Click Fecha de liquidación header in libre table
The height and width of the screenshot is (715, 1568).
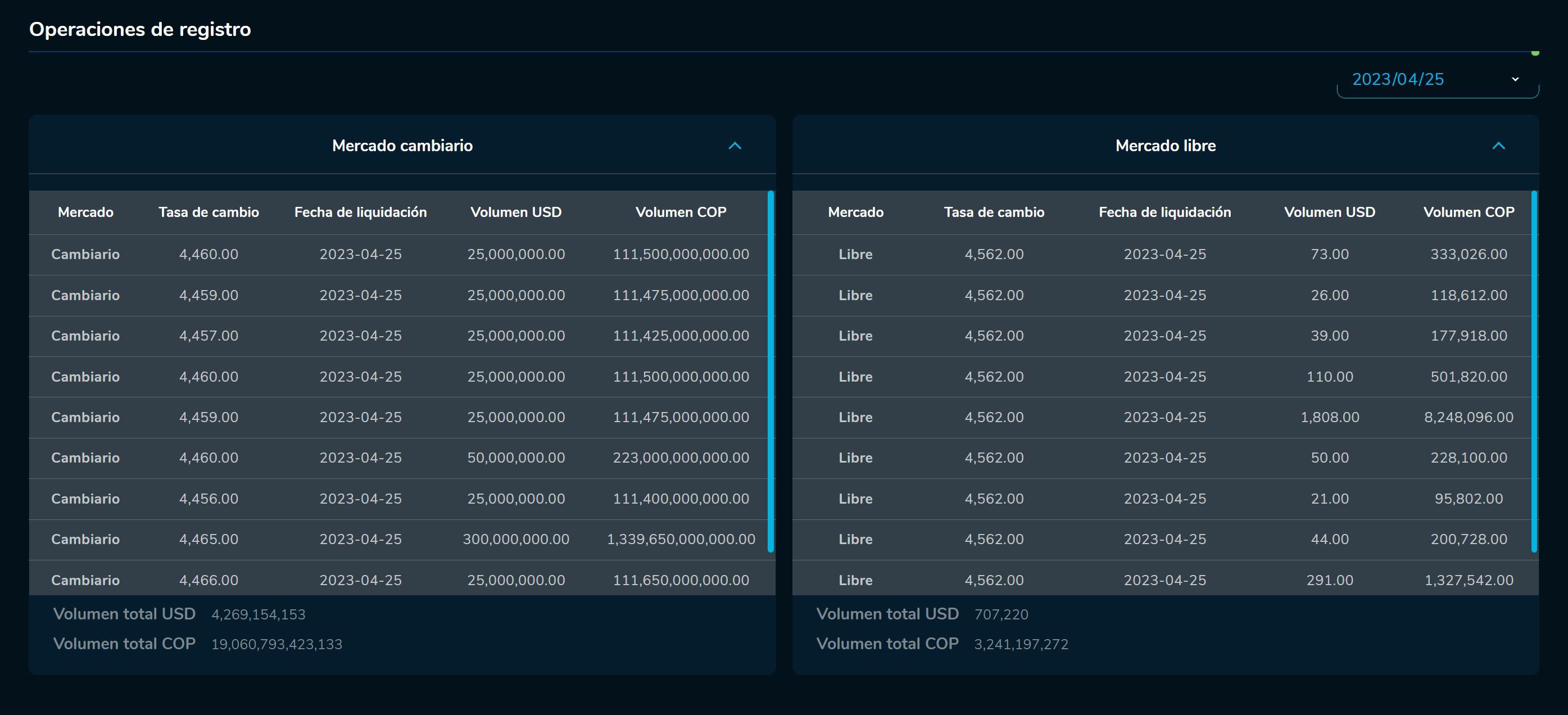1164,212
